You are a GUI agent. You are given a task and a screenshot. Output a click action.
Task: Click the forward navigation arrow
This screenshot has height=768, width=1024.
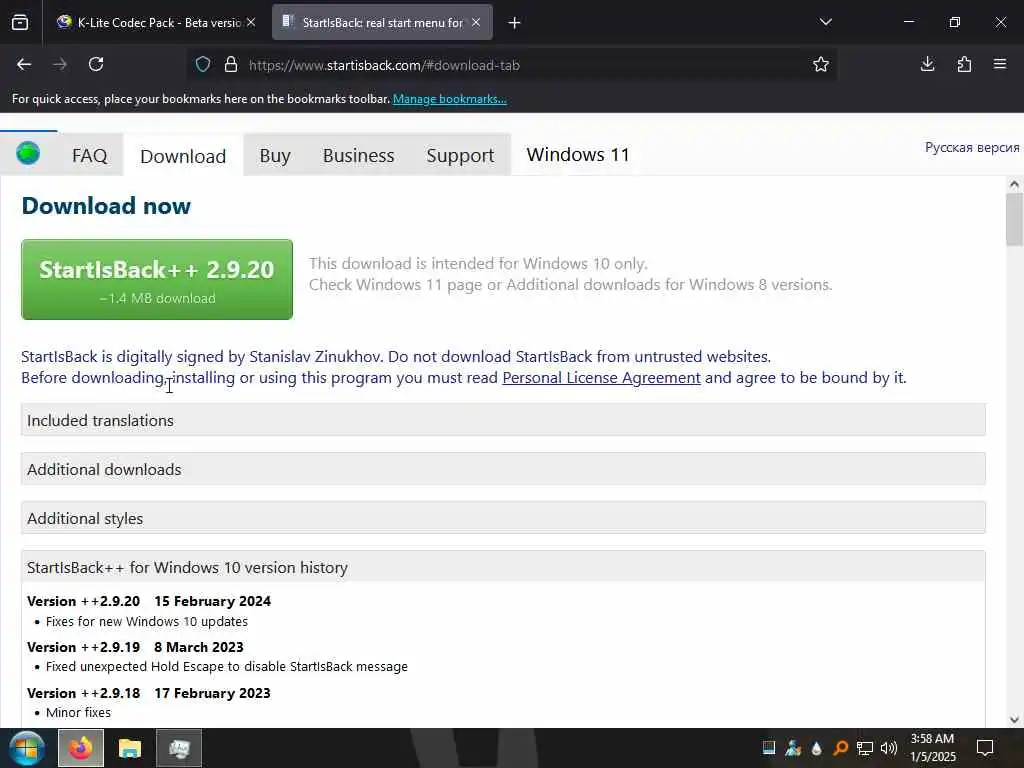coord(60,64)
